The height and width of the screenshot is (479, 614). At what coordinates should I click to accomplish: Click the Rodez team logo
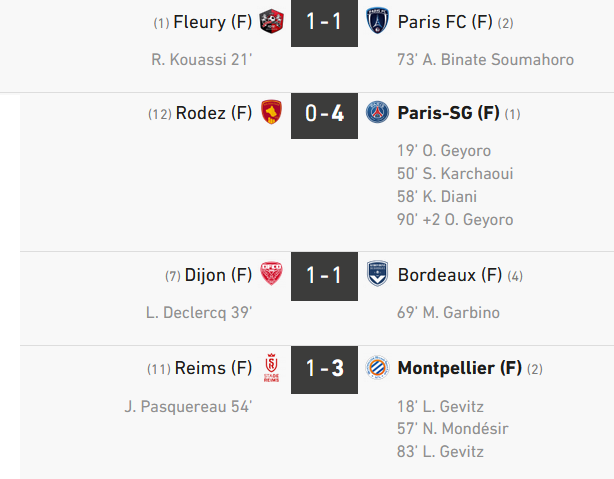coord(271,113)
